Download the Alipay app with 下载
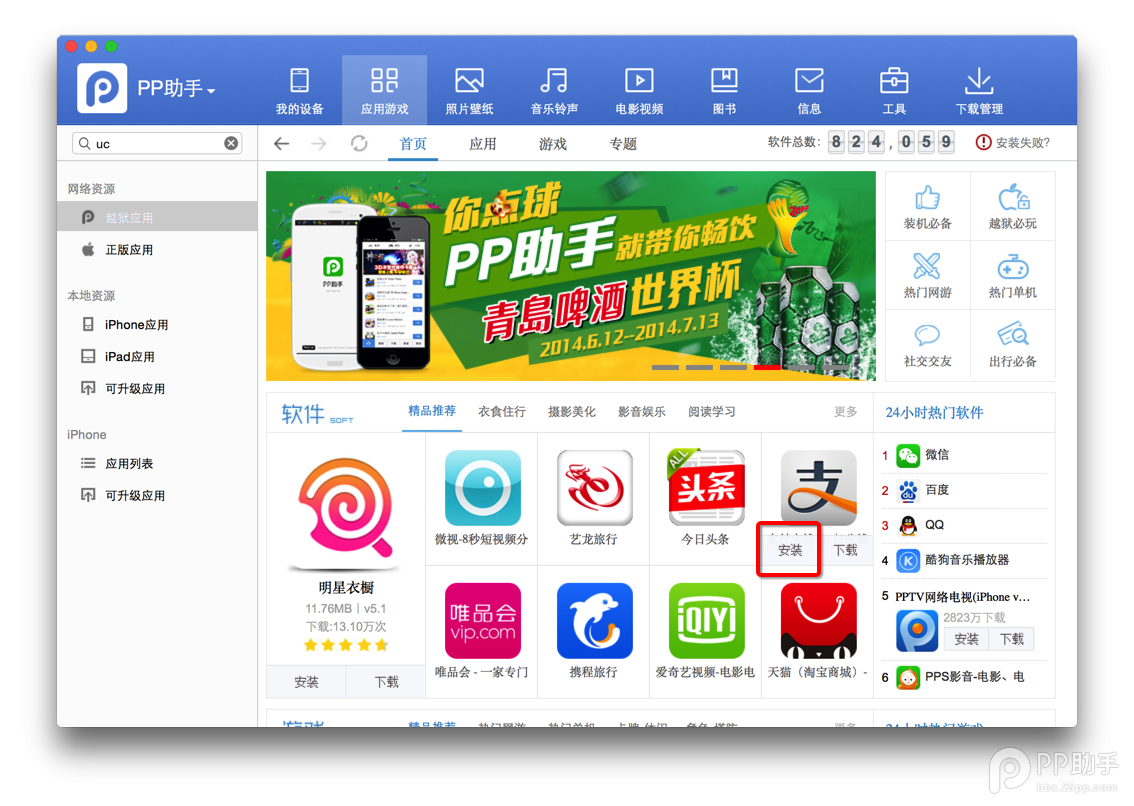This screenshot has height=806, width=1134. (845, 550)
